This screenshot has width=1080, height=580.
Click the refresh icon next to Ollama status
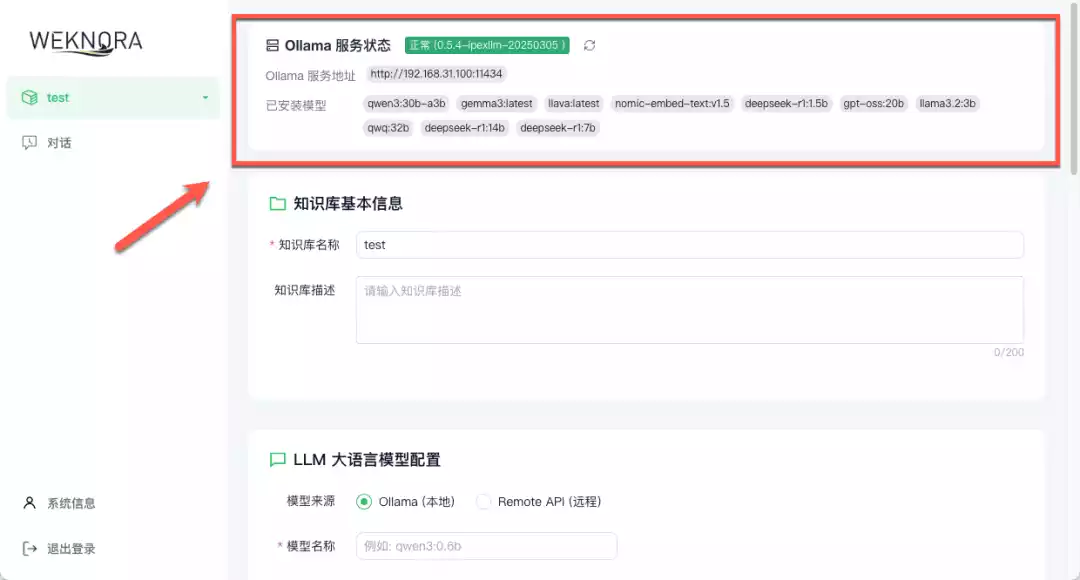coord(588,45)
